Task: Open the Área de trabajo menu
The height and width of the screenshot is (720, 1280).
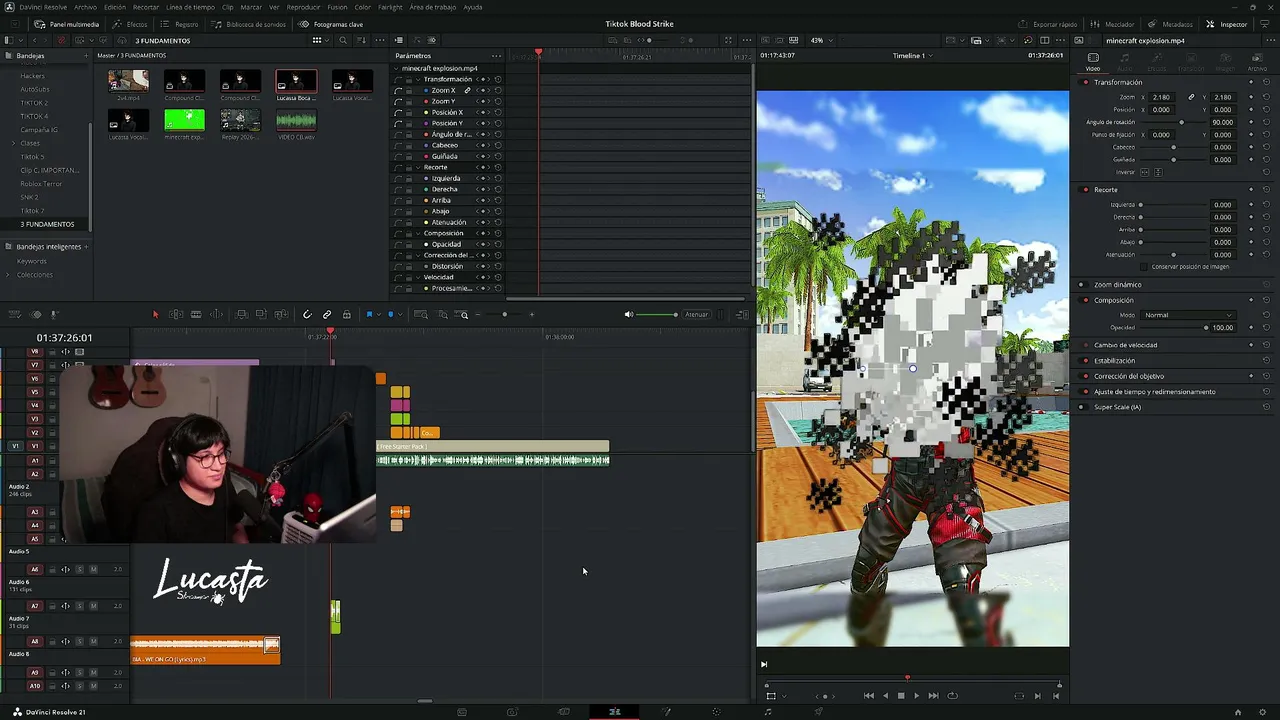Action: [x=433, y=7]
